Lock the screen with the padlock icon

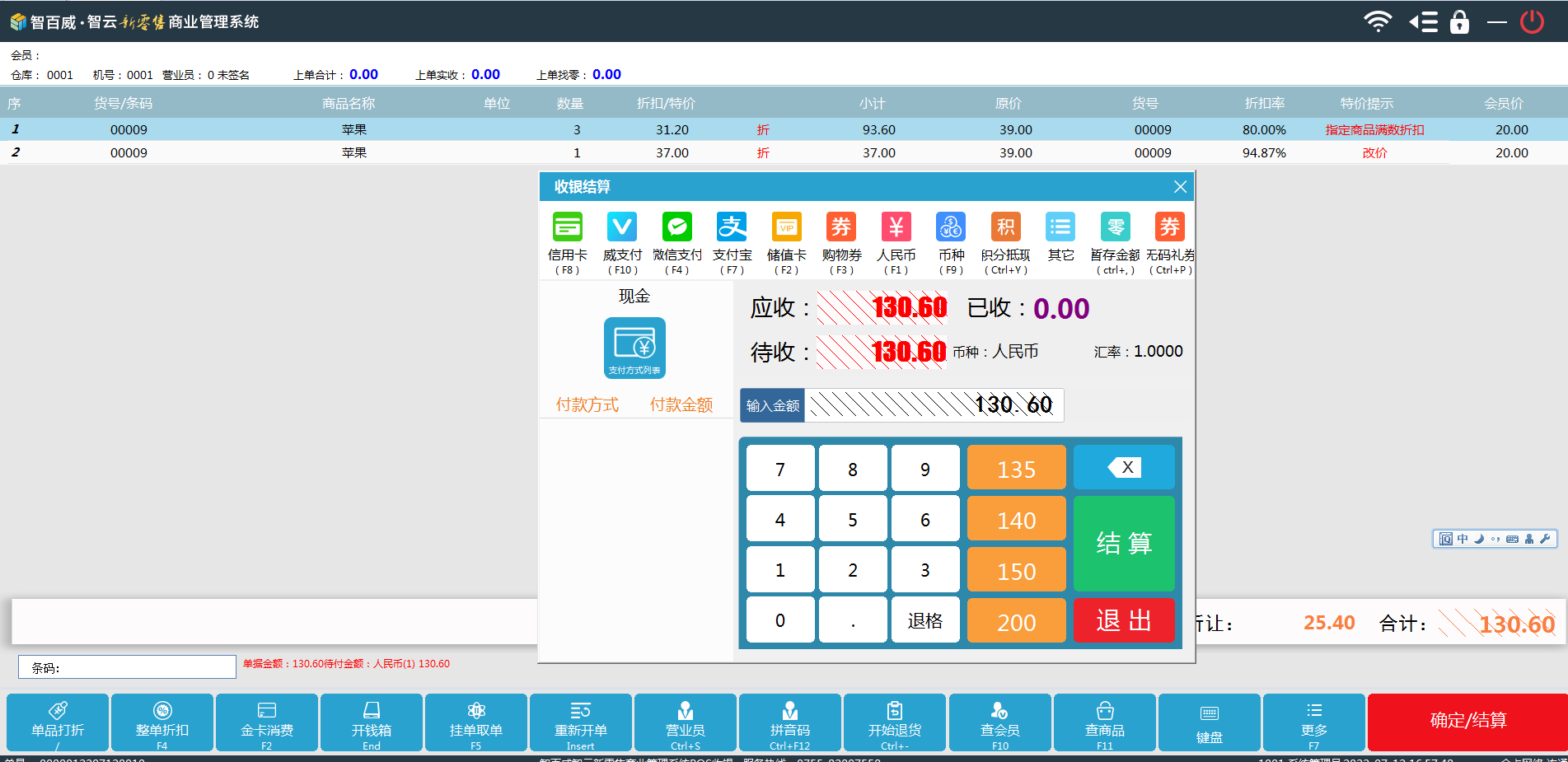(1459, 21)
